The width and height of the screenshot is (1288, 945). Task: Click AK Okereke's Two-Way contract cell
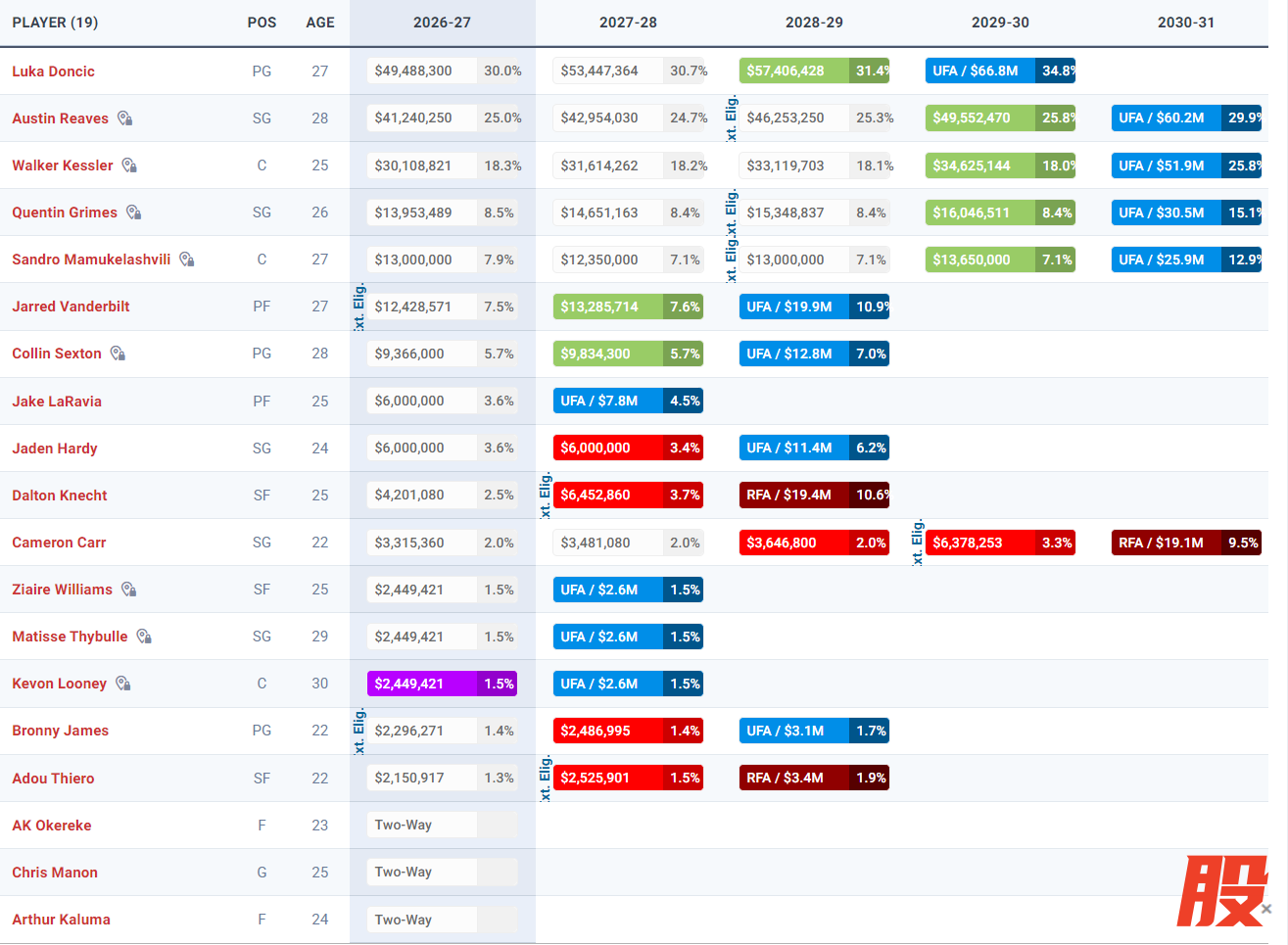pos(442,825)
